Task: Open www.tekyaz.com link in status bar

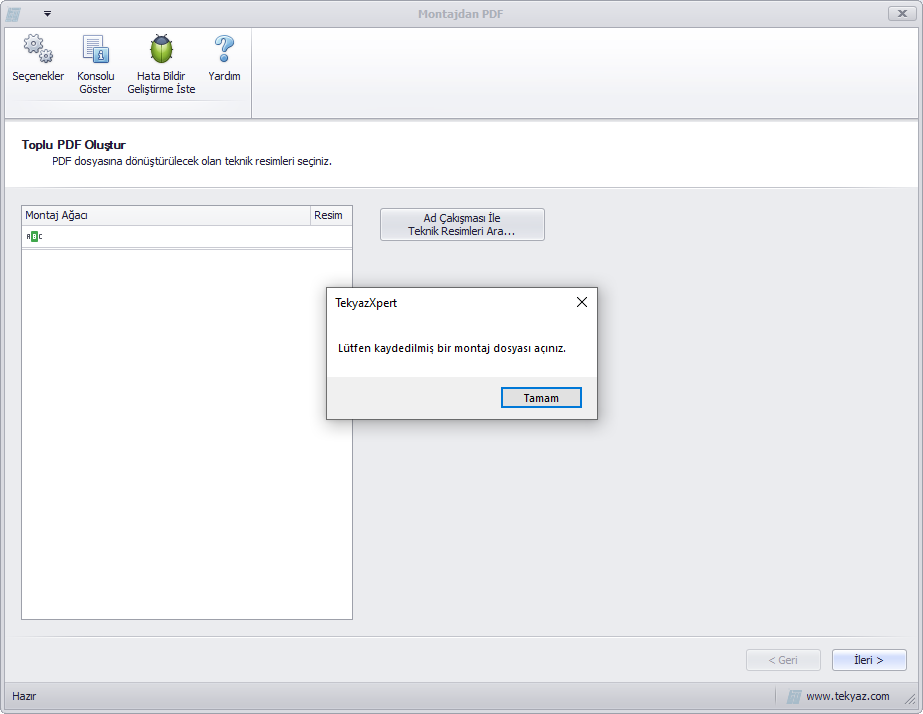Action: (x=848, y=696)
